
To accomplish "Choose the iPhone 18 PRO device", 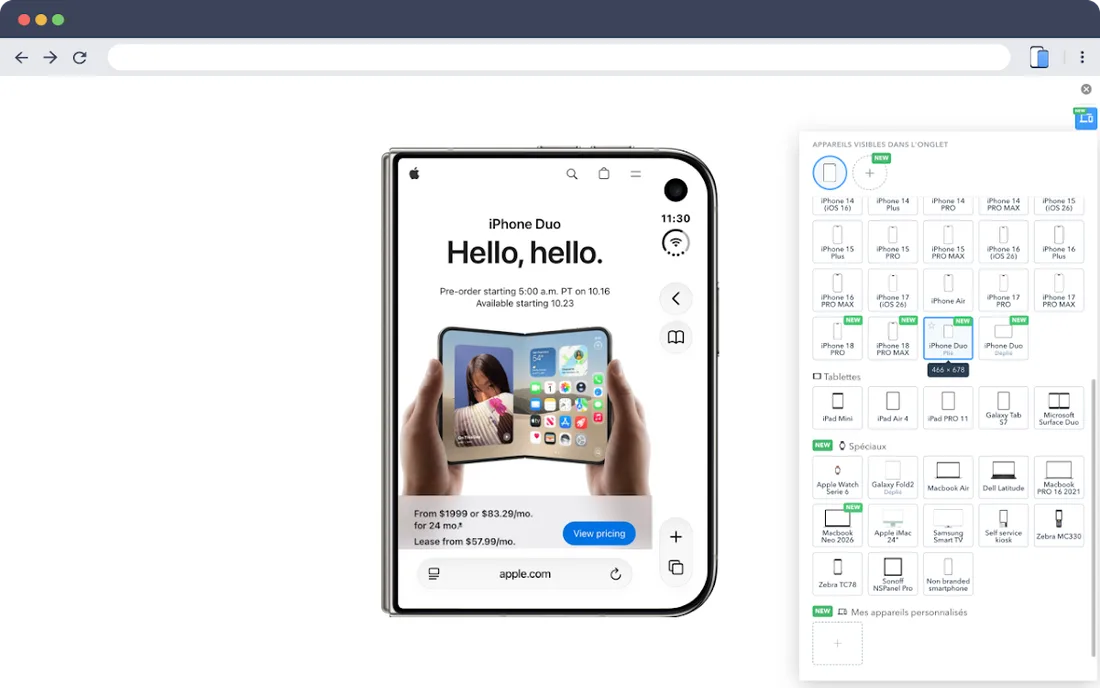I will click(x=837, y=338).
